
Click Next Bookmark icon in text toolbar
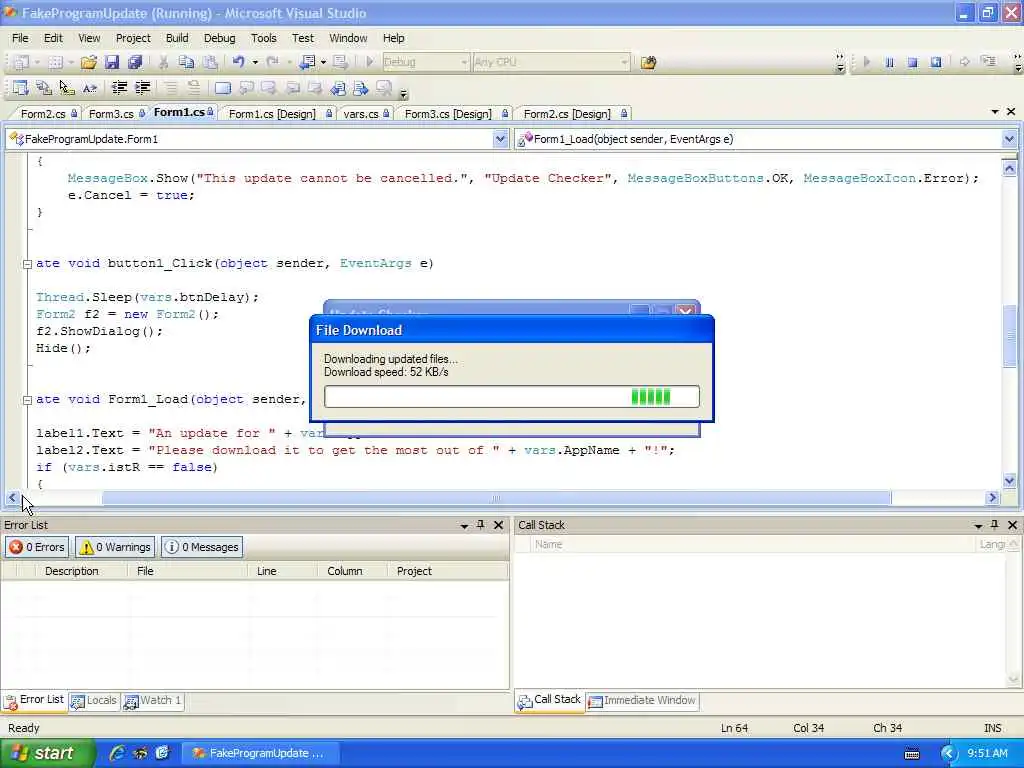click(x=269, y=88)
